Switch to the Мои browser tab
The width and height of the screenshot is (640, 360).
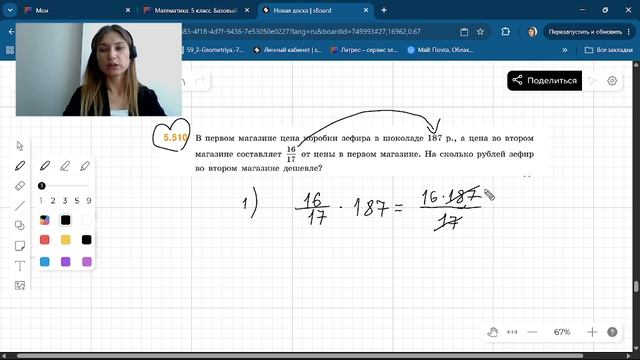coord(78,10)
